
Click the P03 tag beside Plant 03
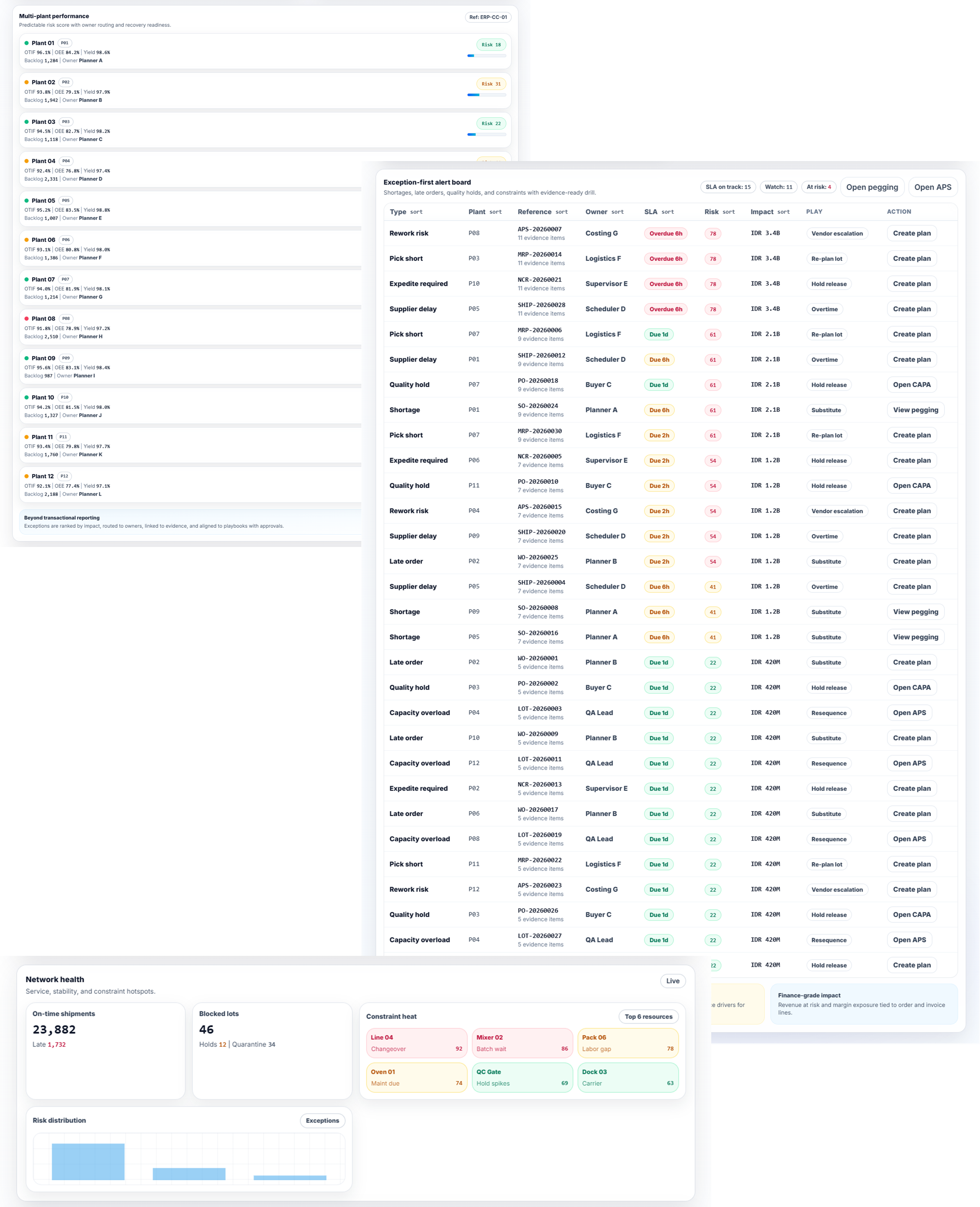point(66,122)
